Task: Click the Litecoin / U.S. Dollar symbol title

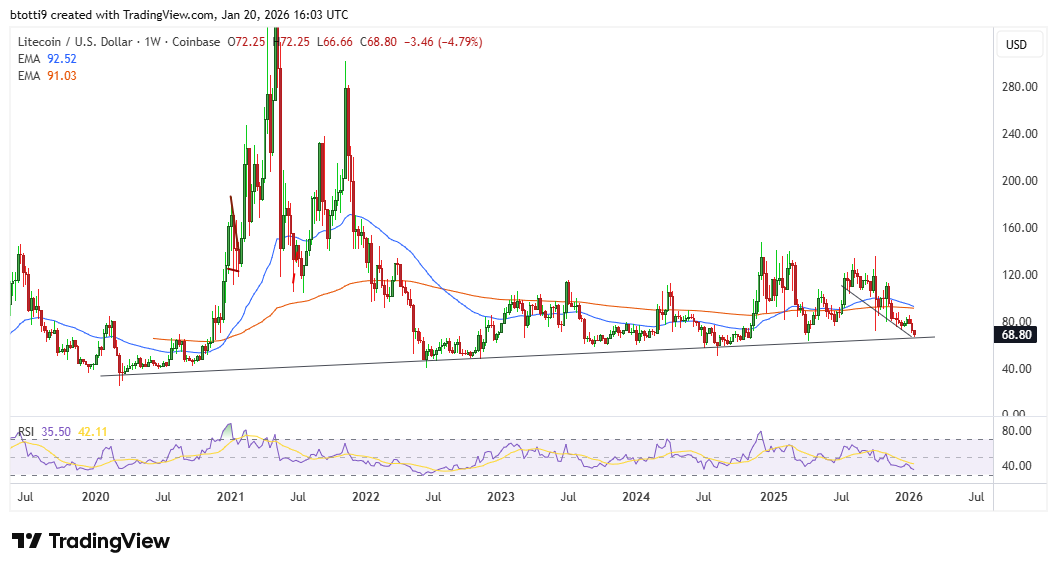Action: 77,42
